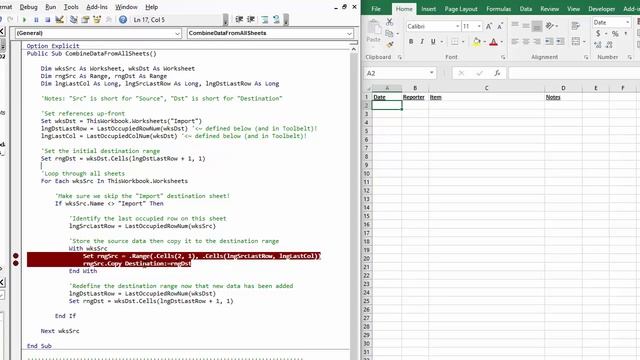Click the Insert Function fx icon
The width and height of the screenshot is (640, 360).
497,73
